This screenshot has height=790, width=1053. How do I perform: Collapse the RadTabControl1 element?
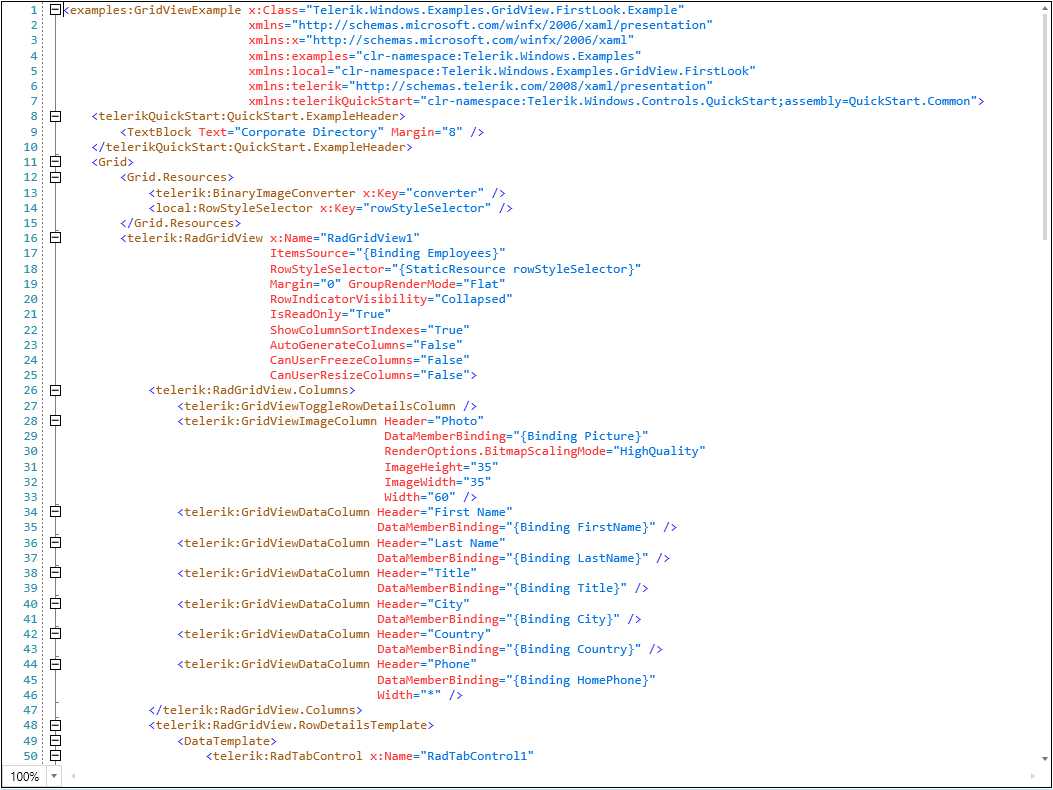pyautogui.click(x=56, y=755)
